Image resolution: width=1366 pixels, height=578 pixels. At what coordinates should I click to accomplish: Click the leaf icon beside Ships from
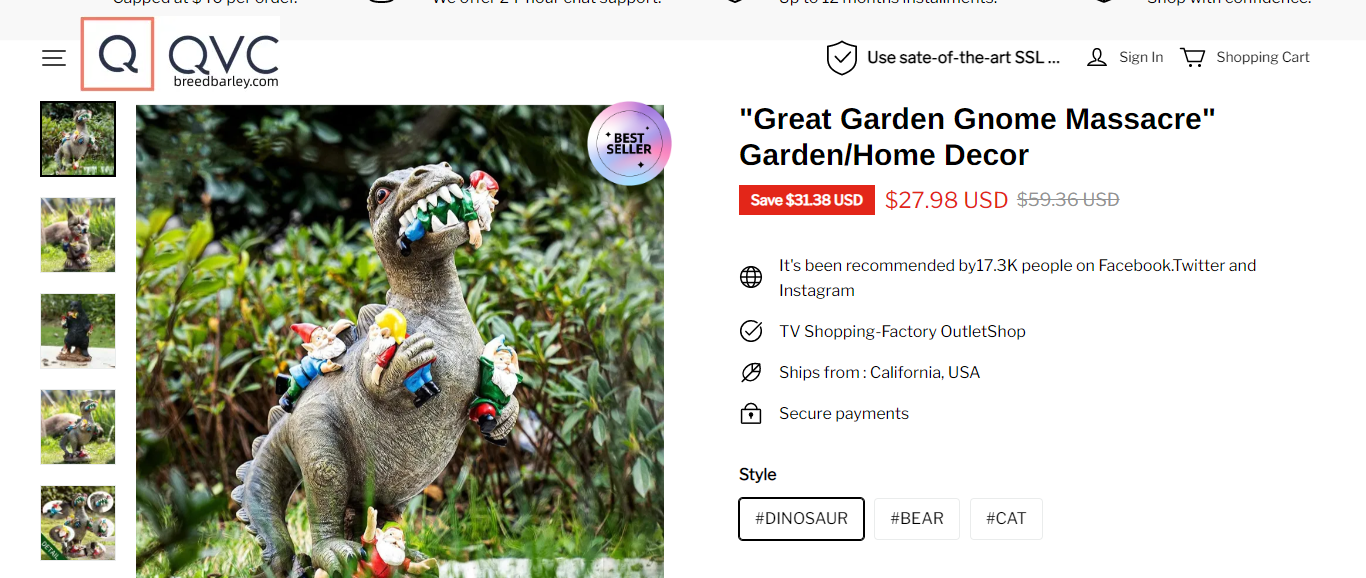tap(751, 372)
